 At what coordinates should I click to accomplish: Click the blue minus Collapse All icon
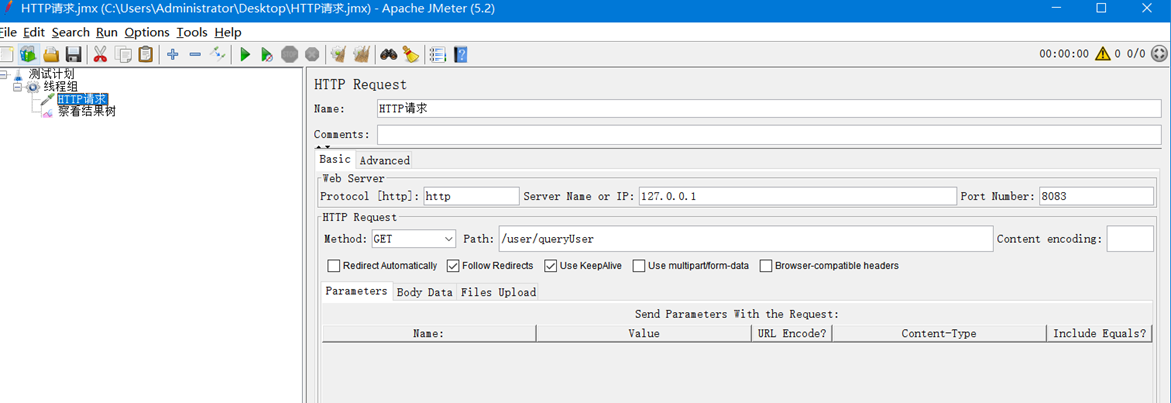(x=195, y=54)
